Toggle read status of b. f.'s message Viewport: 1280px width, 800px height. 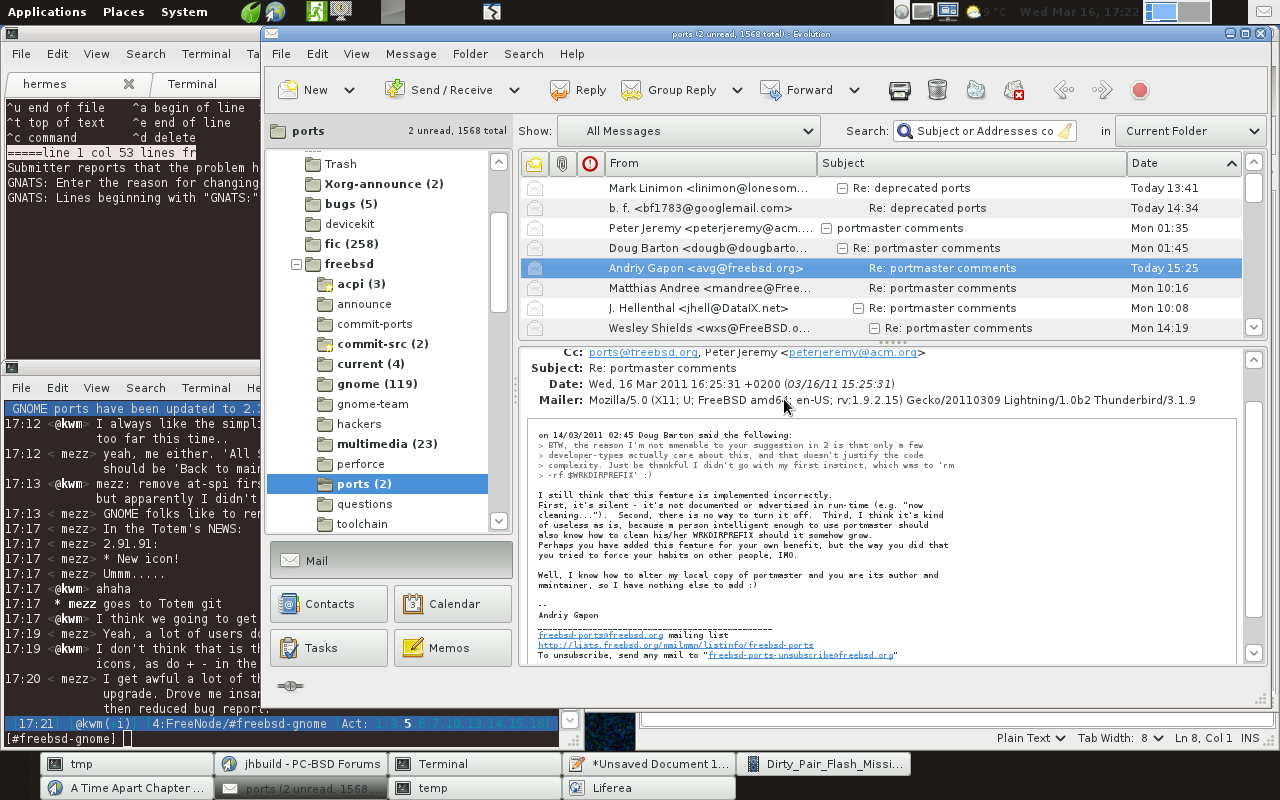[535, 208]
